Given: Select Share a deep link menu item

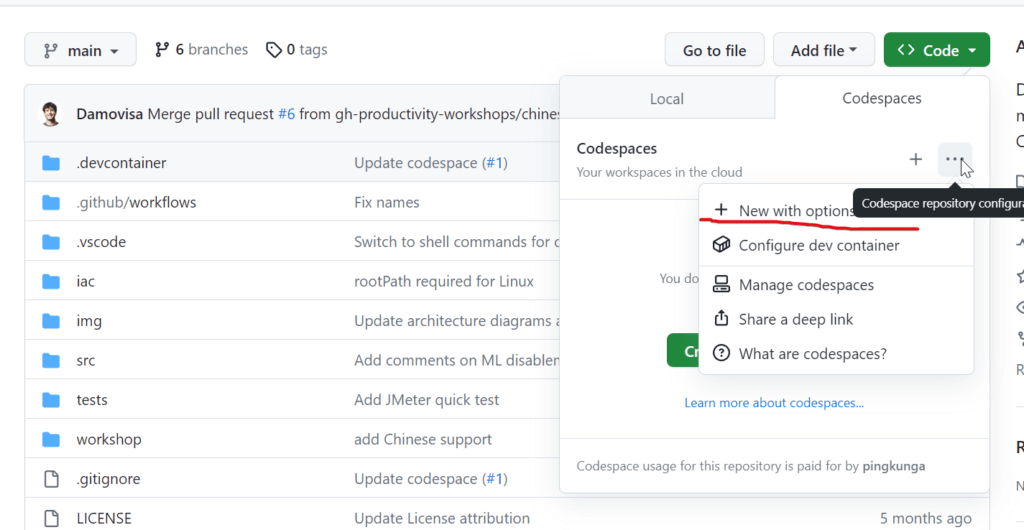Looking at the screenshot, I should tap(836, 319).
